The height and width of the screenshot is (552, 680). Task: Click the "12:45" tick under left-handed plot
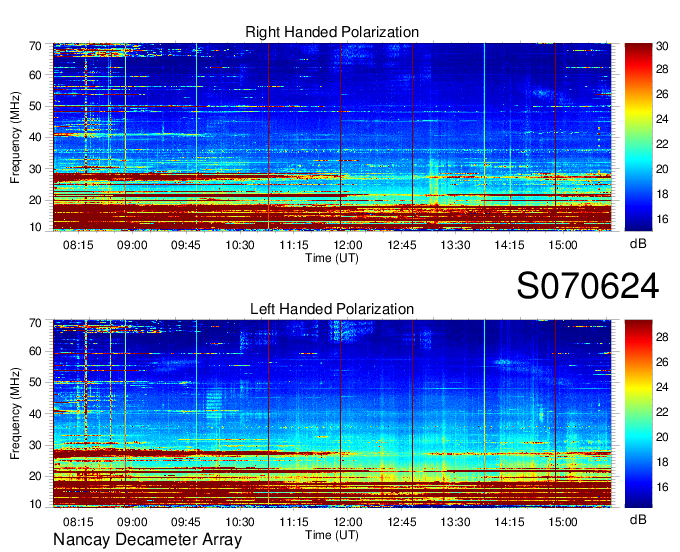[x=402, y=522]
